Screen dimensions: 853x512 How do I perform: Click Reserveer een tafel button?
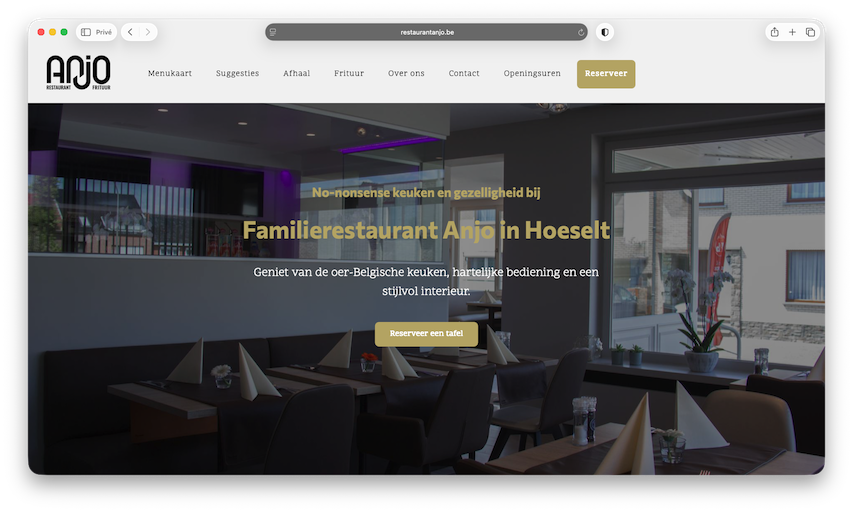coord(426,334)
